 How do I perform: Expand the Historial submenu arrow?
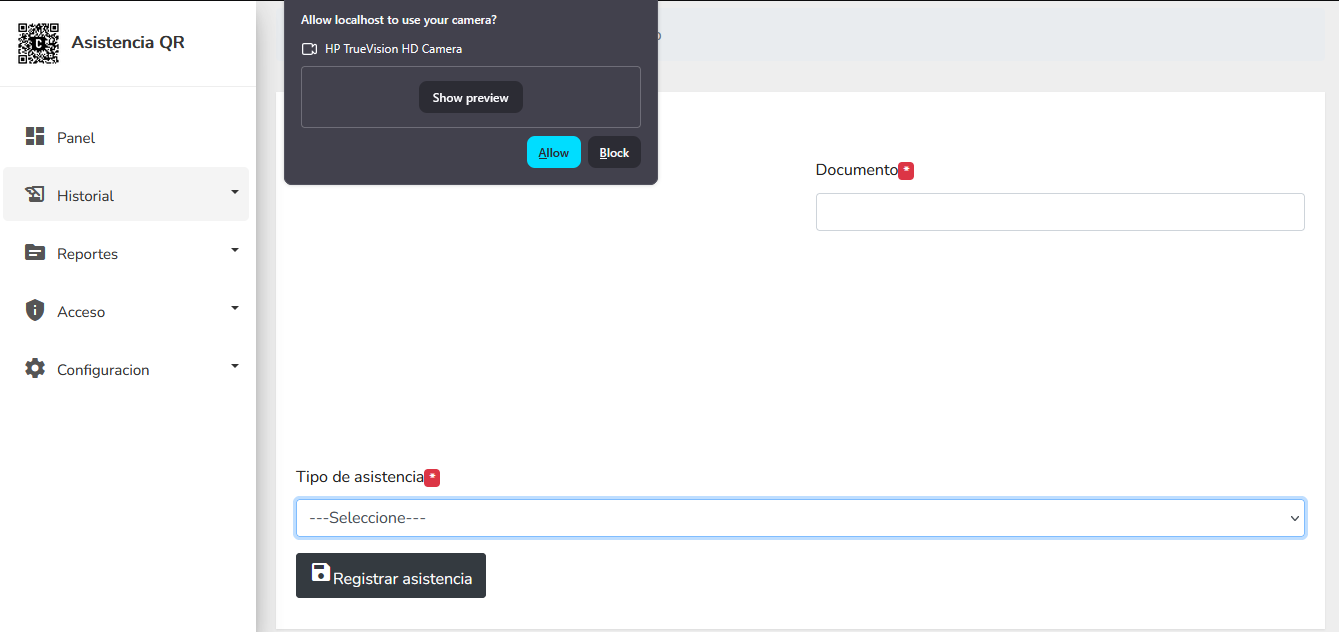[x=235, y=192]
